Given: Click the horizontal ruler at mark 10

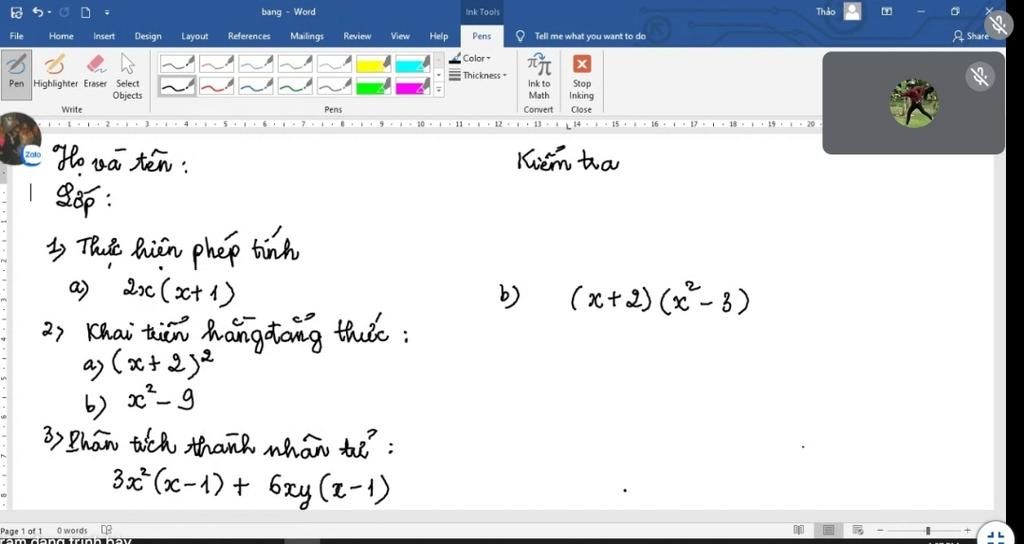Looking at the screenshot, I should (421, 123).
